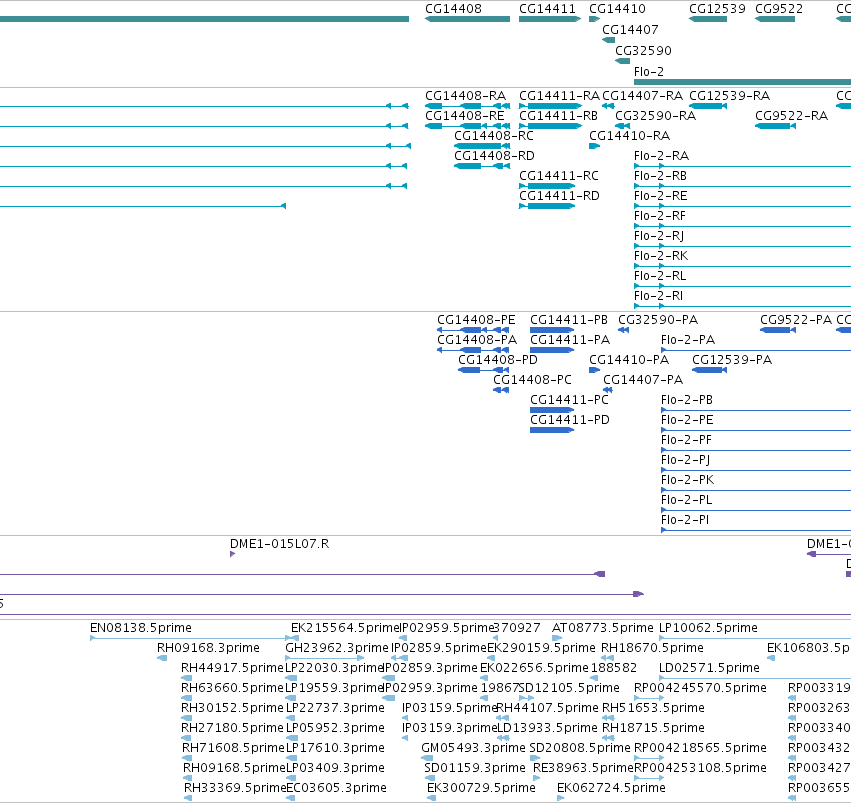The height and width of the screenshot is (803, 851).
Task: Click the RP004218565.5prime EST label
Action: pos(700,748)
